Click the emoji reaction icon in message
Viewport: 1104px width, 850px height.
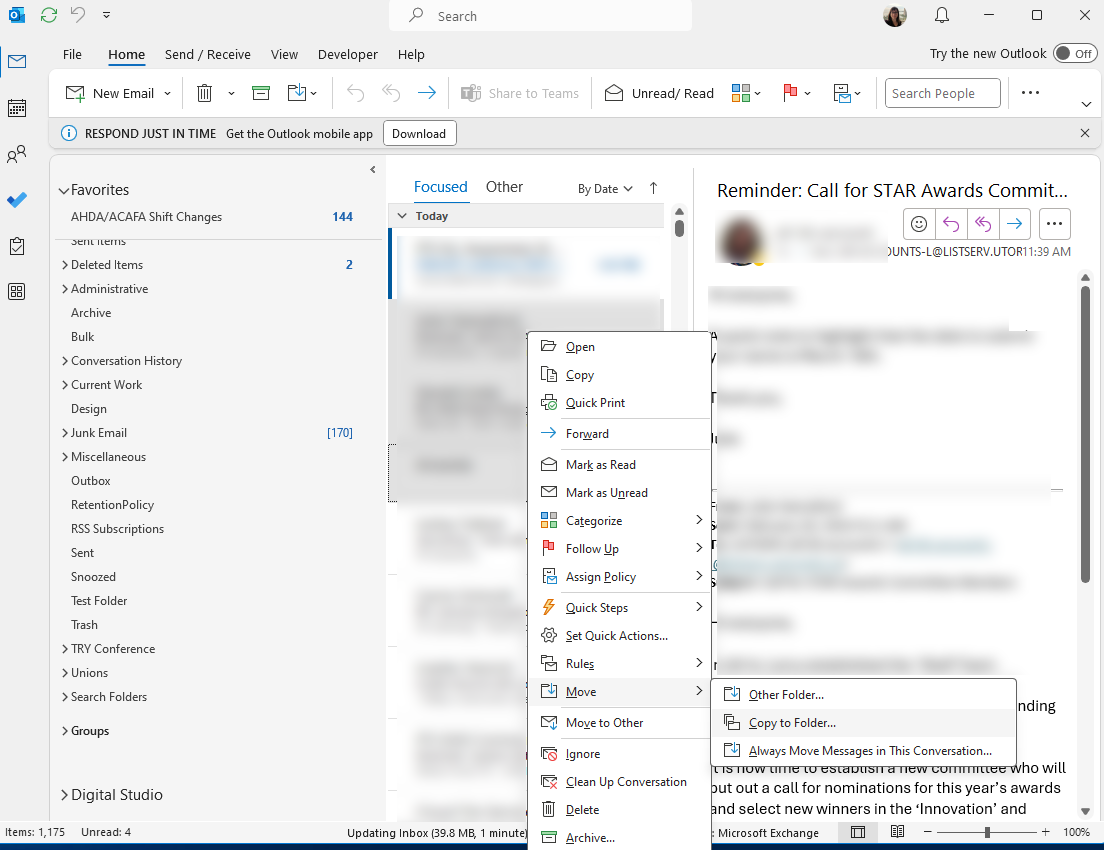(918, 224)
